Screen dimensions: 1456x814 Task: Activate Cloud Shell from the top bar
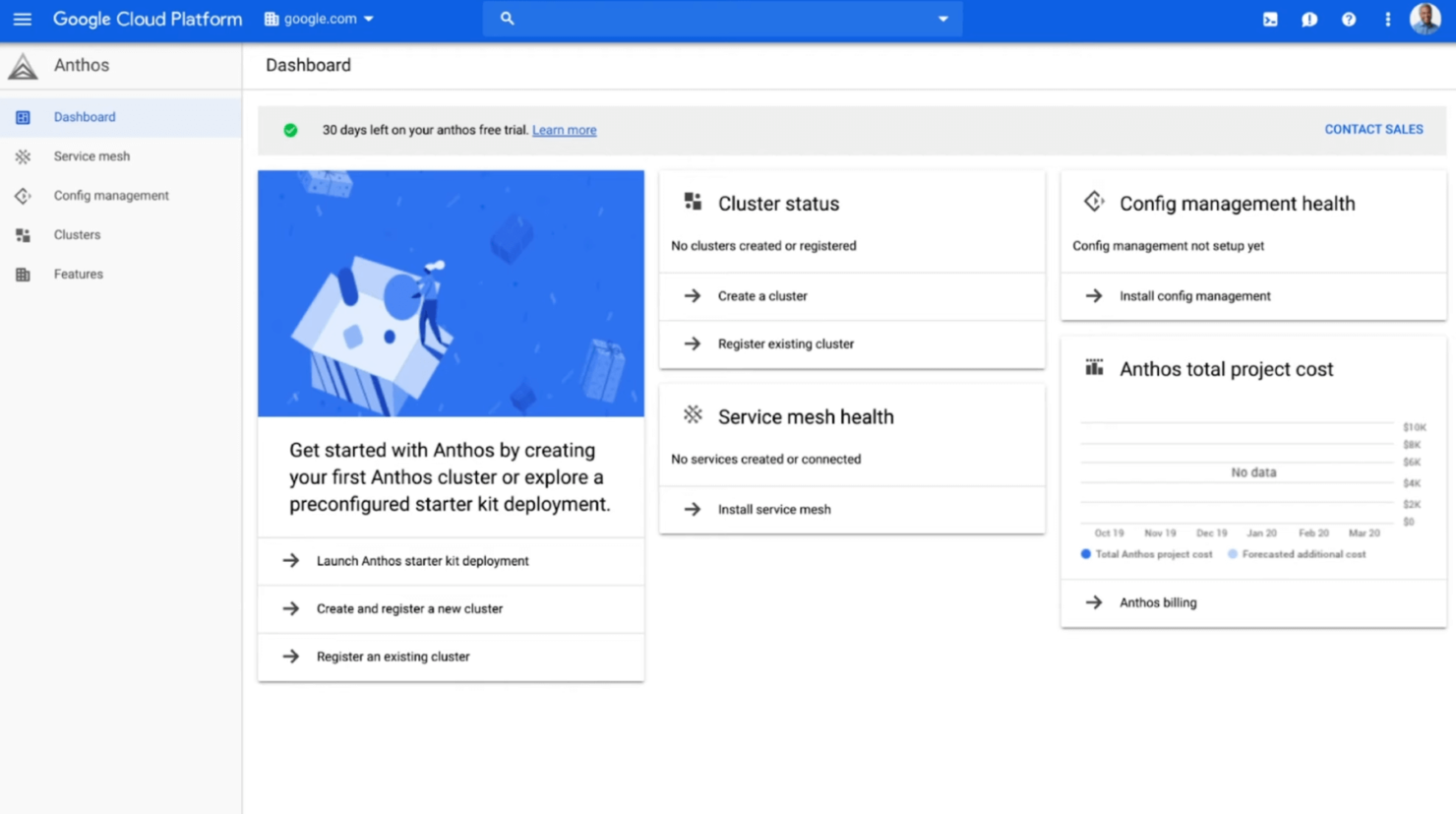(x=1269, y=19)
